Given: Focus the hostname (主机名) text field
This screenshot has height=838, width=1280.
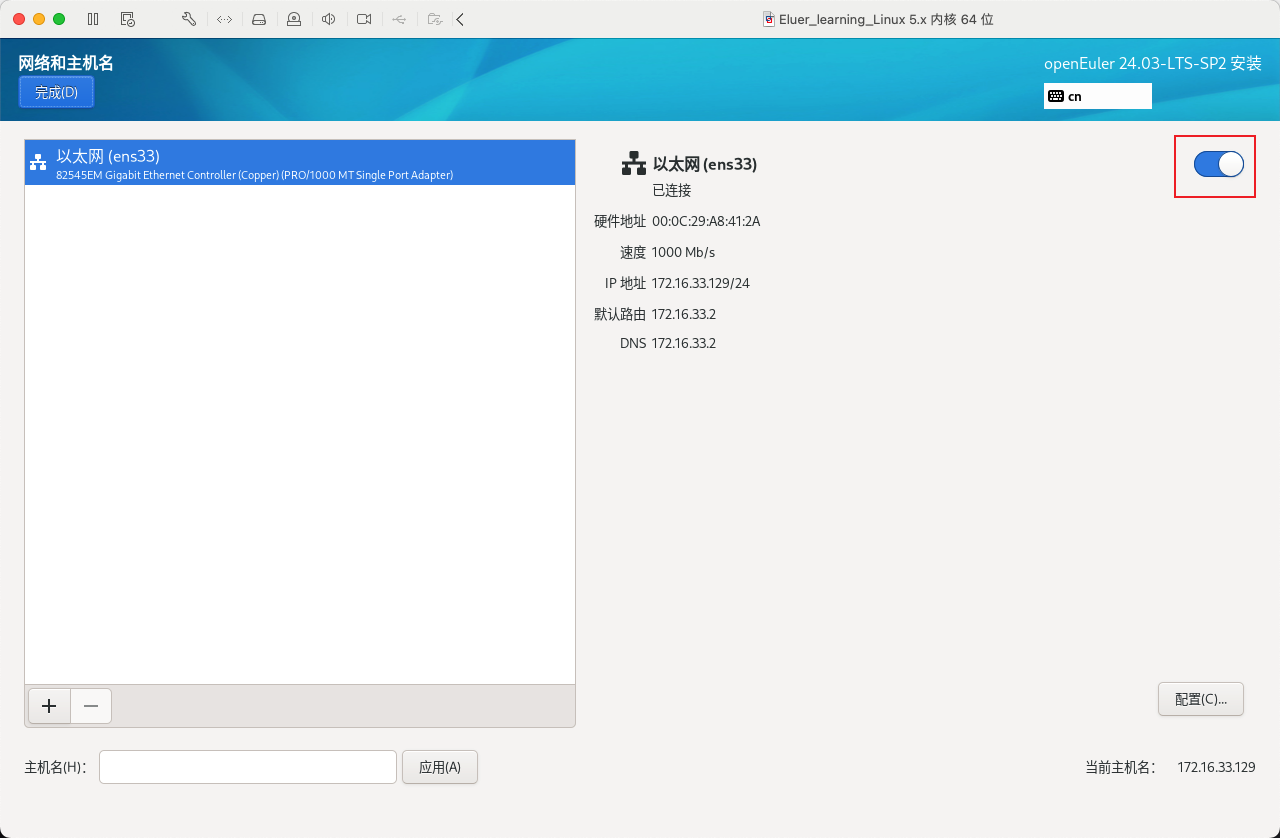Looking at the screenshot, I should (247, 767).
